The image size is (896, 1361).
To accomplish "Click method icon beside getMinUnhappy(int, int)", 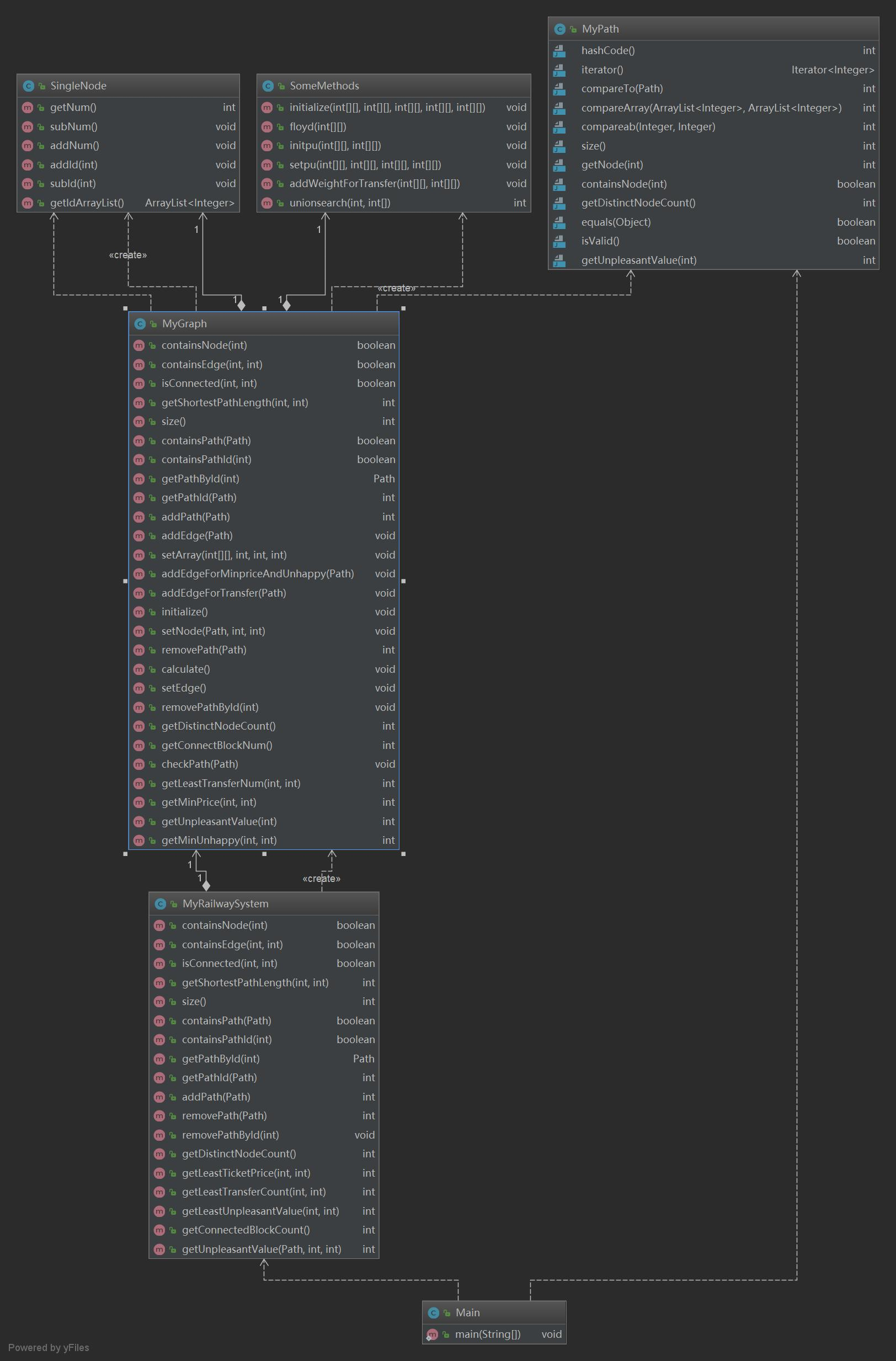I will click(138, 840).
